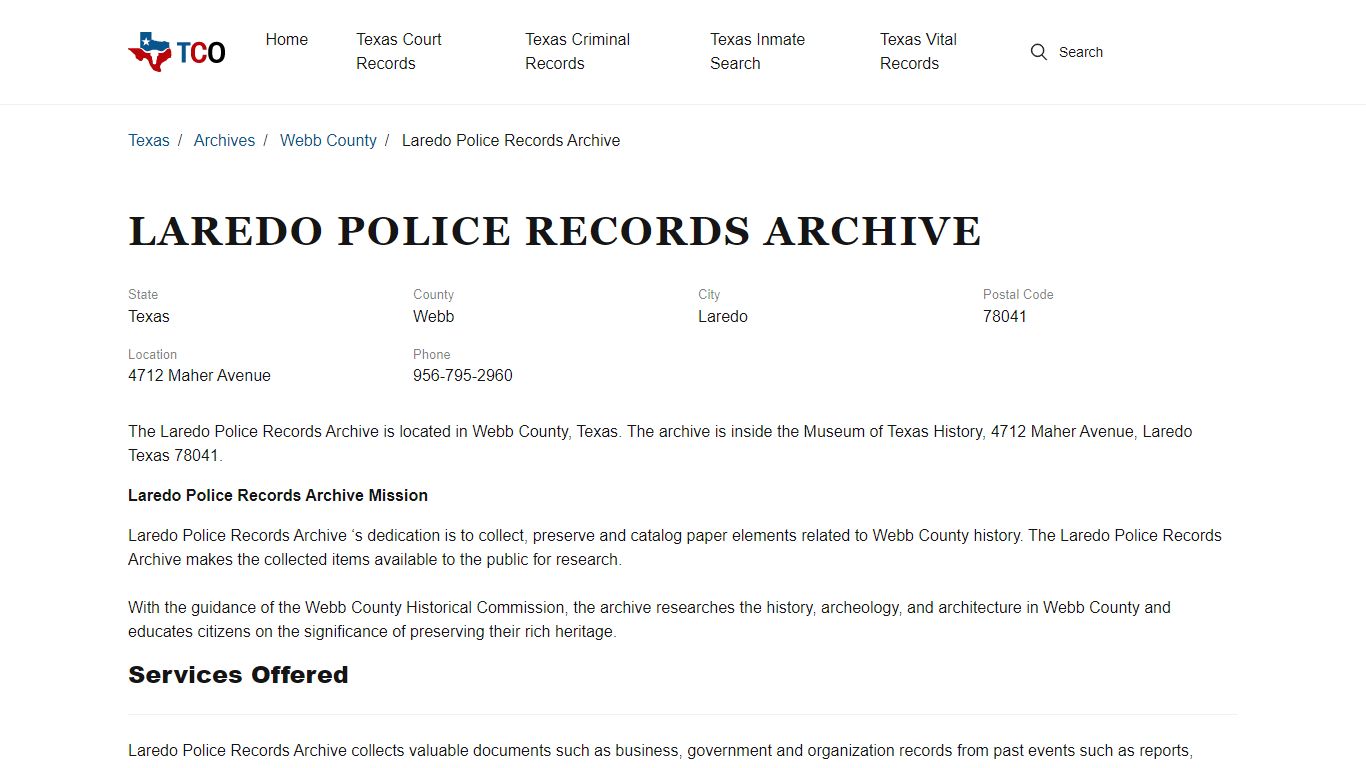Click paragraph about collecting and preserving paper elements

675,548
